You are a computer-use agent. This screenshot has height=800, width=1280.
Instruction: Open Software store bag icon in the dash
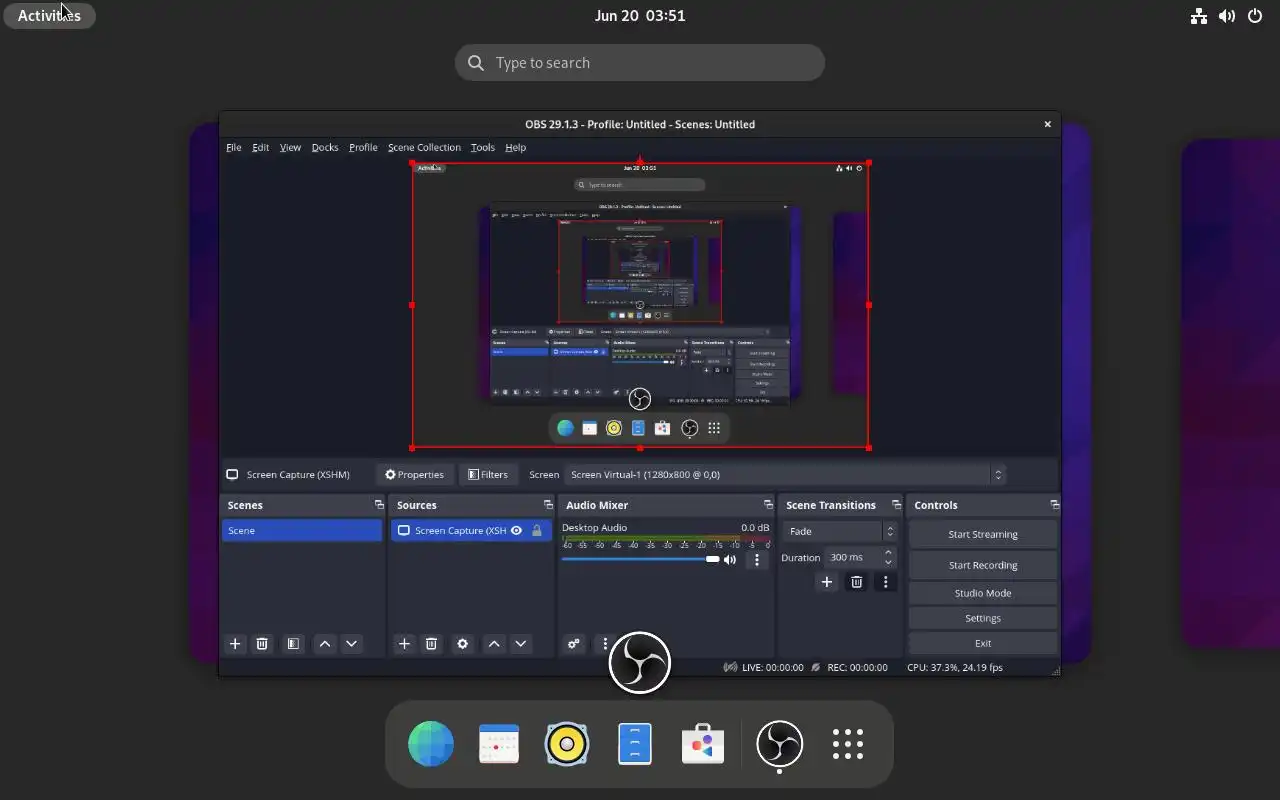coord(703,744)
